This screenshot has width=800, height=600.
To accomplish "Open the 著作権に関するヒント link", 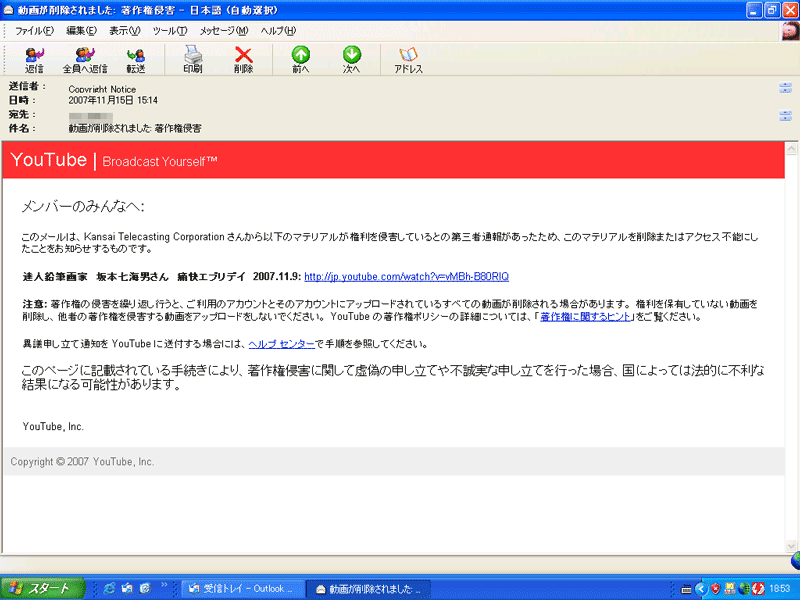I will [586, 317].
